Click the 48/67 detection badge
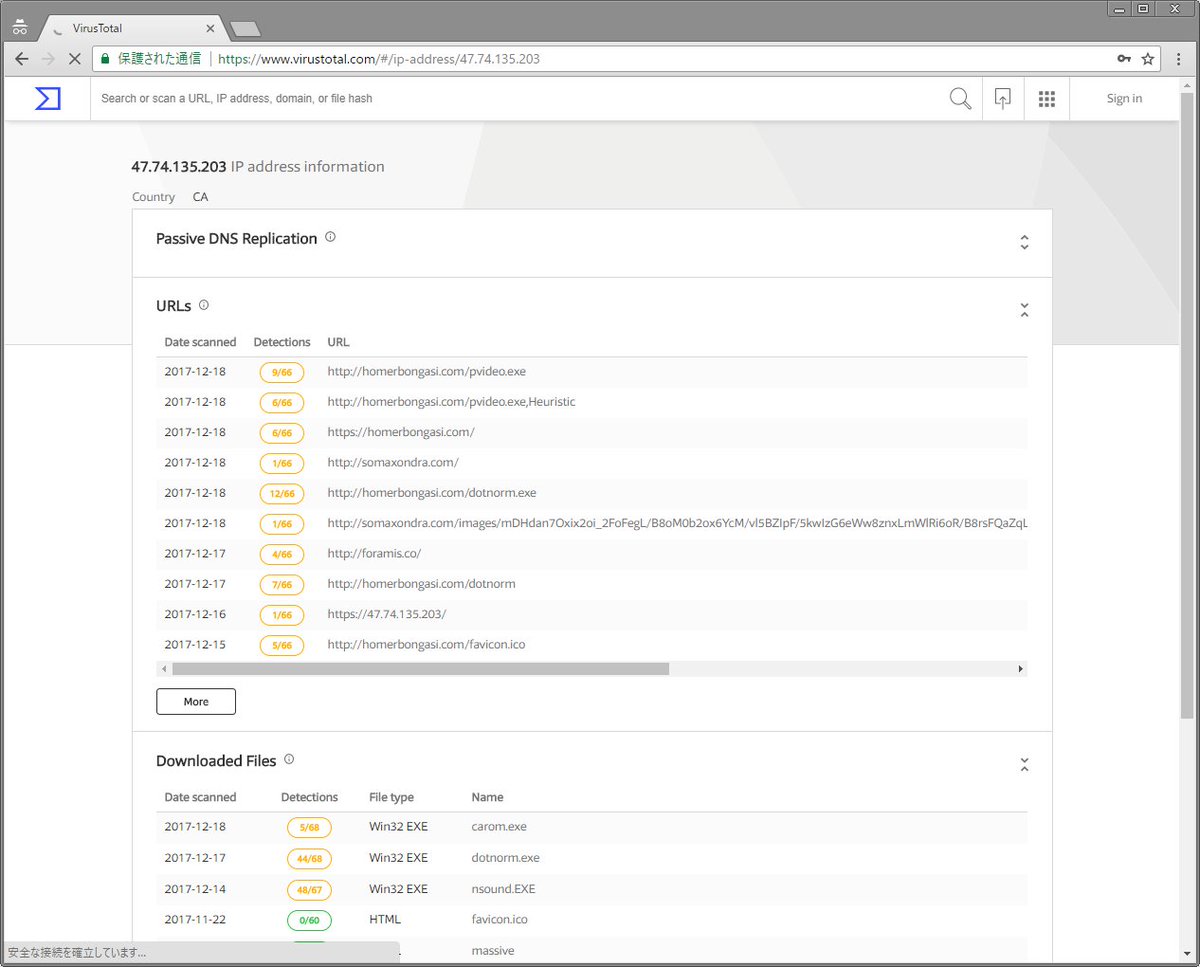Viewport: 1200px width, 967px height. tap(309, 889)
